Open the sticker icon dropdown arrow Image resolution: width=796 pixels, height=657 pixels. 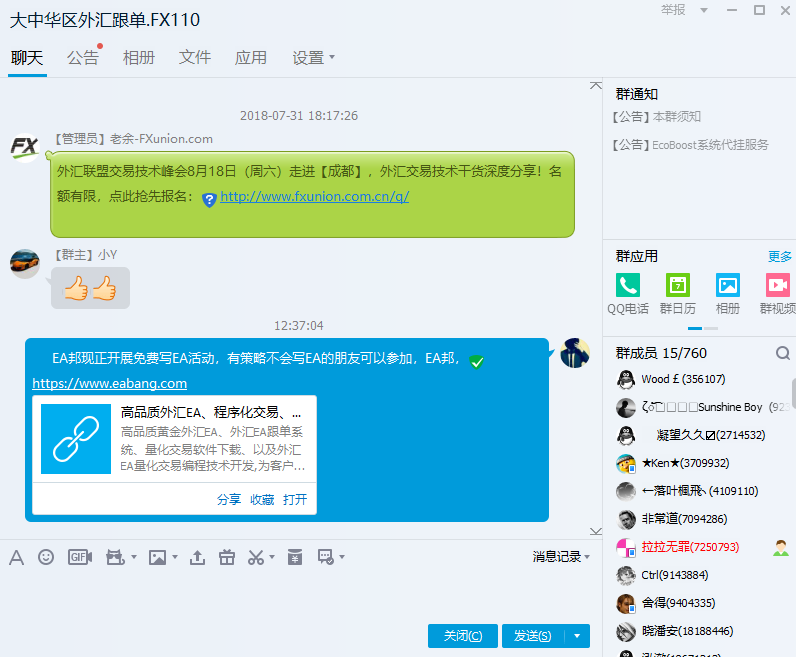(x=134, y=557)
